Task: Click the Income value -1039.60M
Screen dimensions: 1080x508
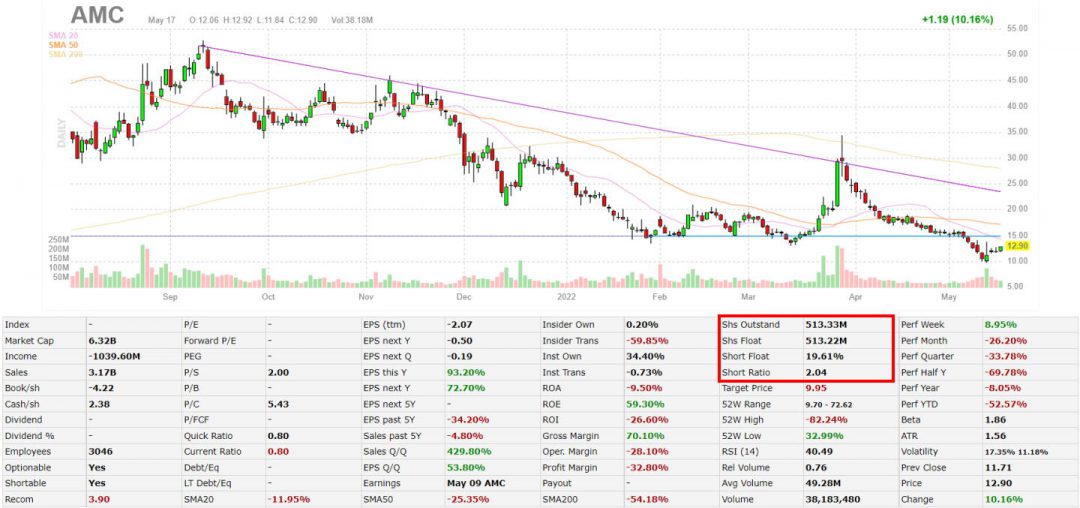Action: (114, 357)
